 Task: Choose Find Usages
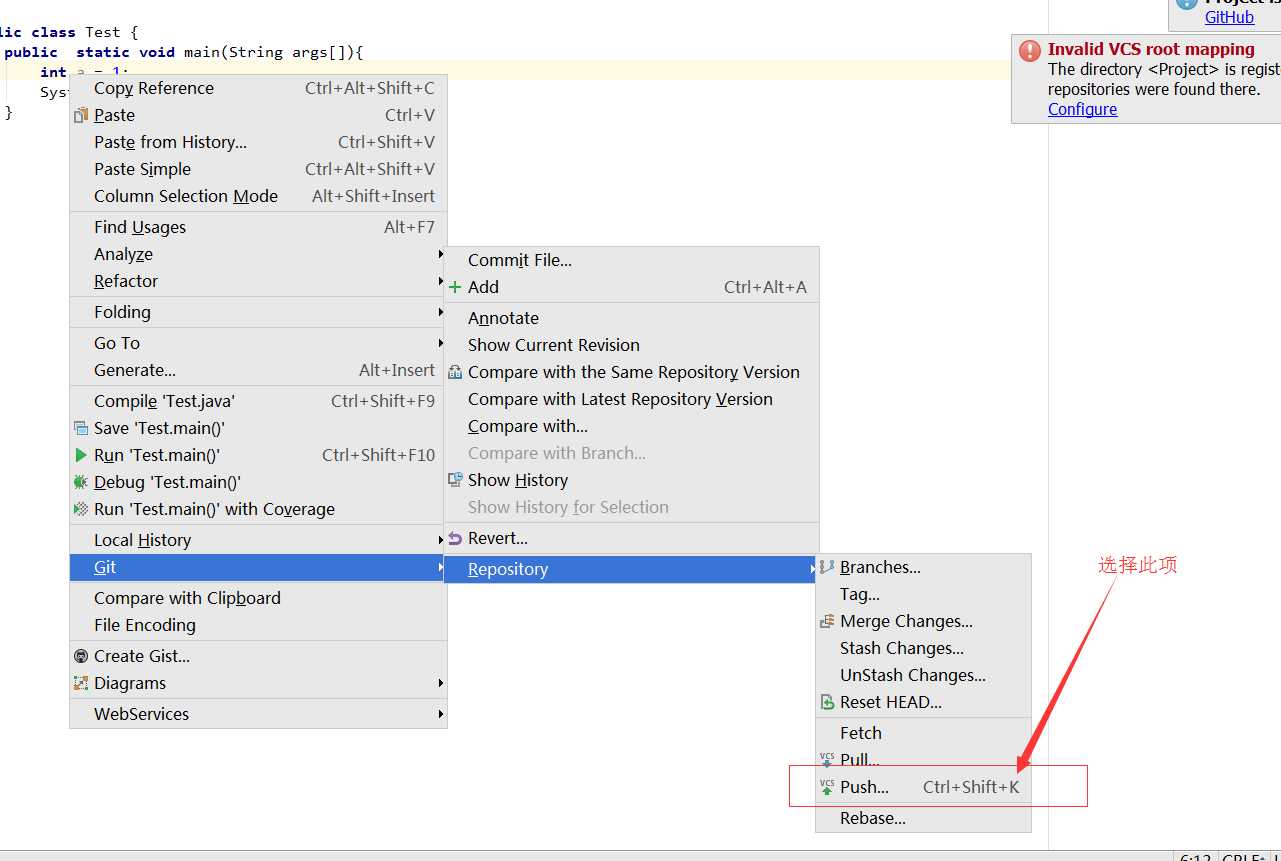pyautogui.click(x=258, y=227)
